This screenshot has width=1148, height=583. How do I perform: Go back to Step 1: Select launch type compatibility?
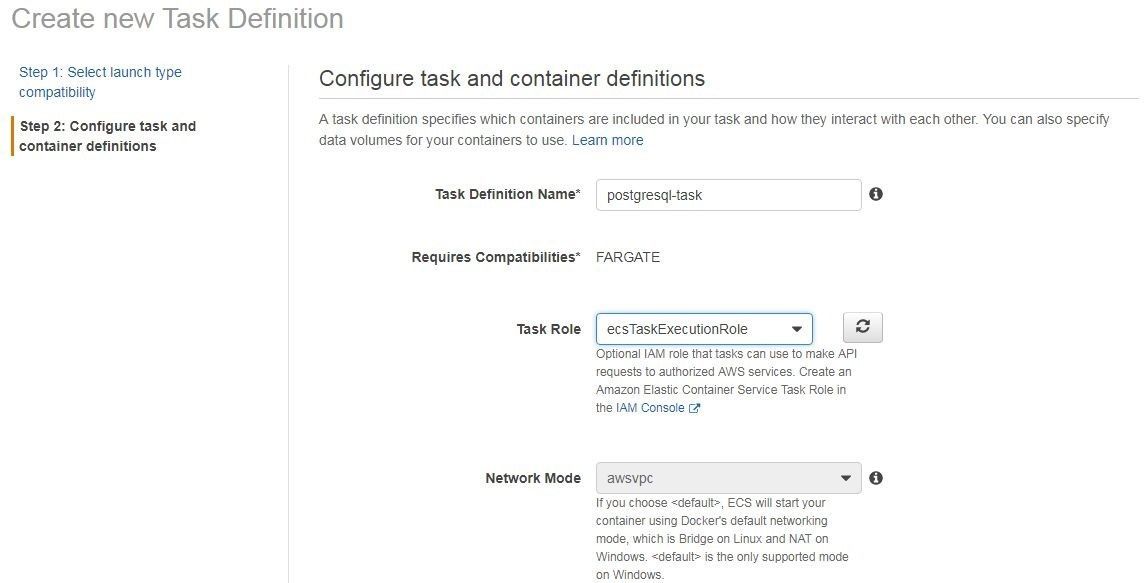[x=100, y=82]
